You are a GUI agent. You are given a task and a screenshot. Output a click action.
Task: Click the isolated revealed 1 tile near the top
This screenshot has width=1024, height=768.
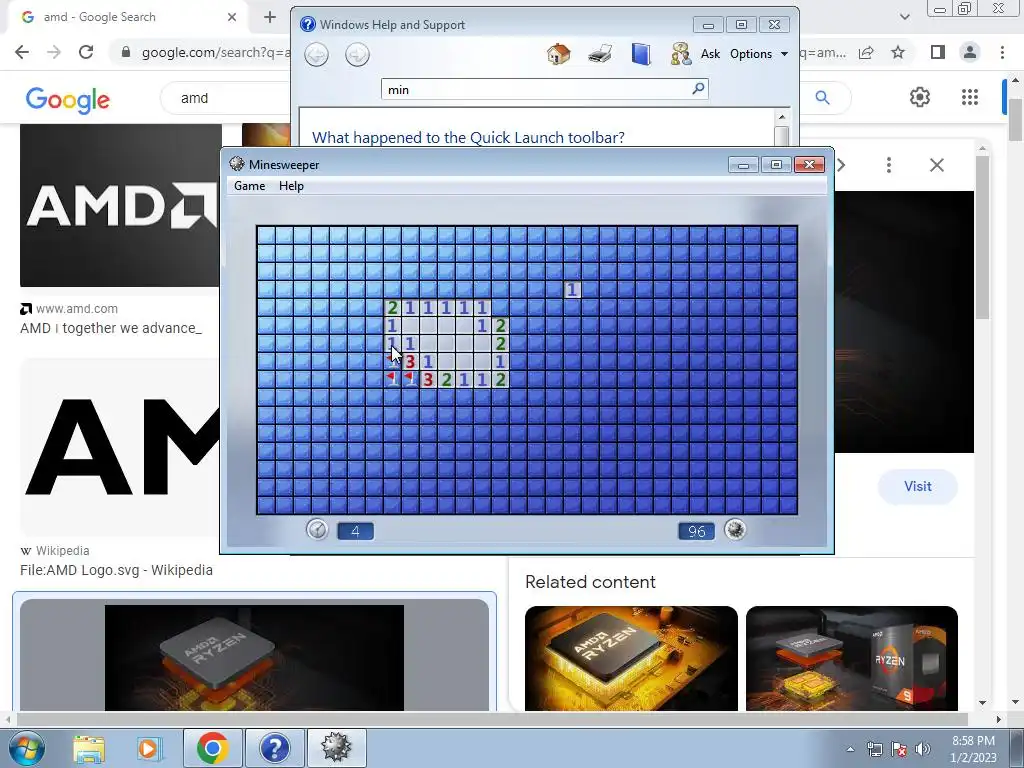572,289
